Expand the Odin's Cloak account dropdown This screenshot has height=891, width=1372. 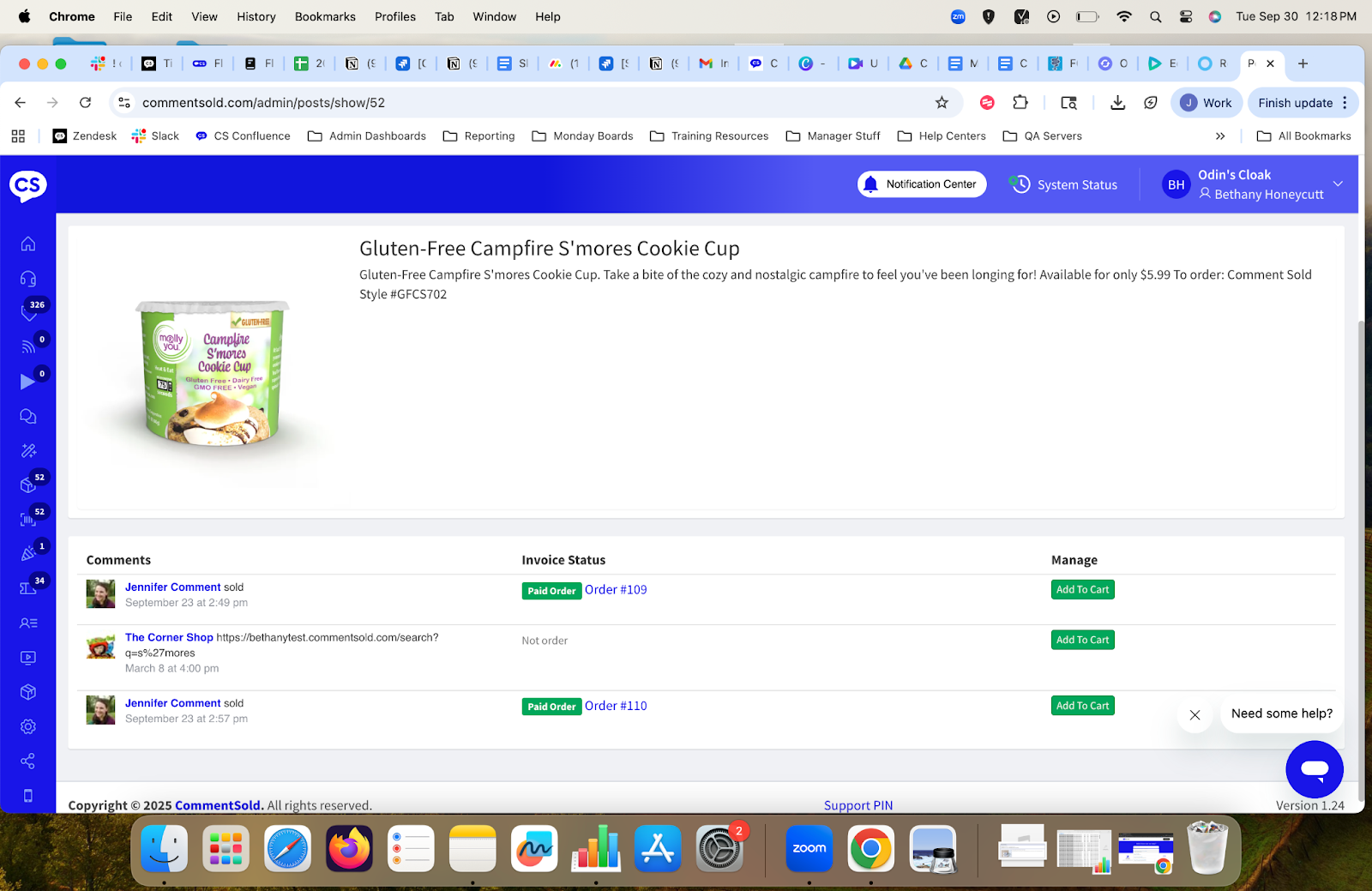pos(1338,184)
